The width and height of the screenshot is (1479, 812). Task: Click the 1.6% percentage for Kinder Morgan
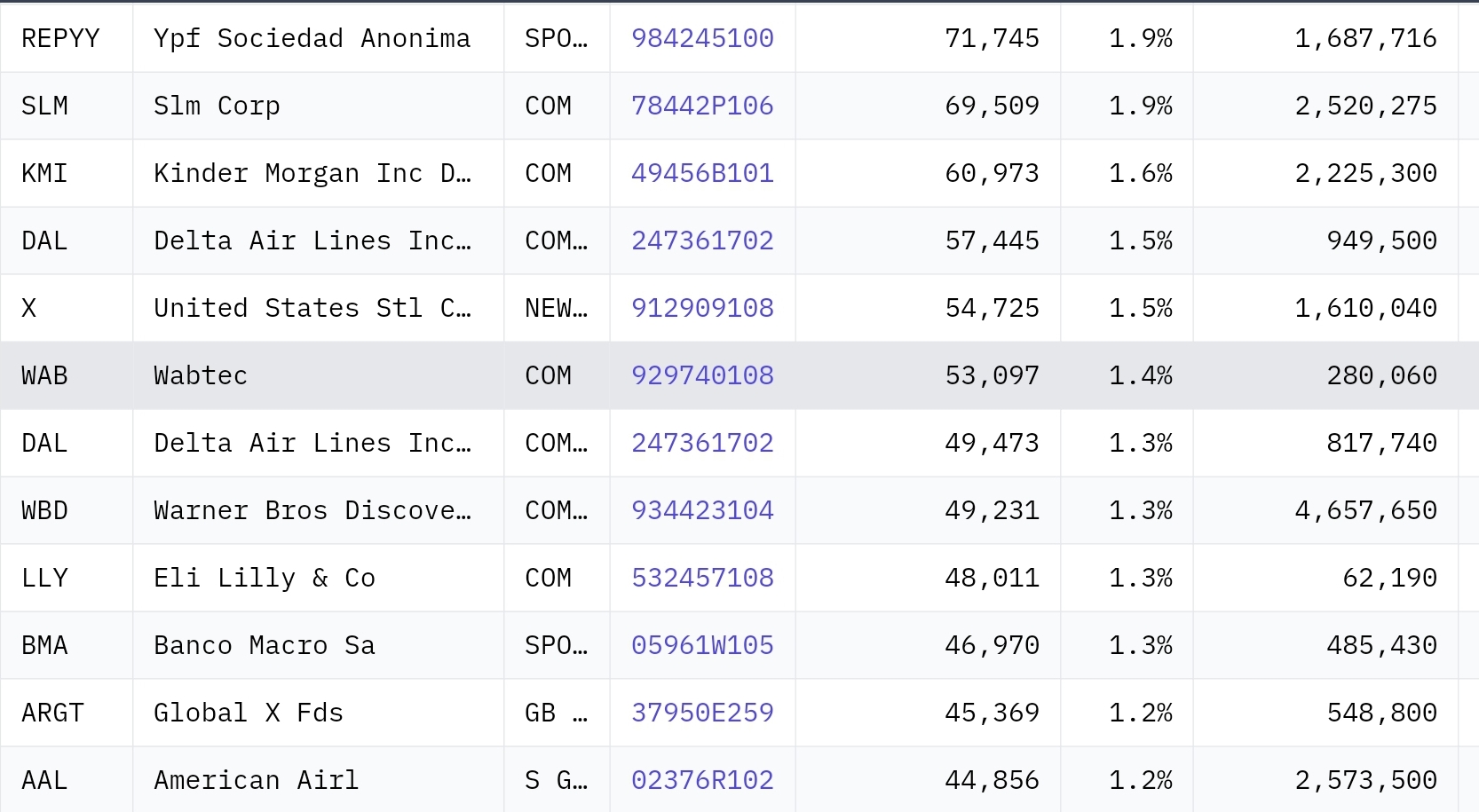[x=1141, y=173]
